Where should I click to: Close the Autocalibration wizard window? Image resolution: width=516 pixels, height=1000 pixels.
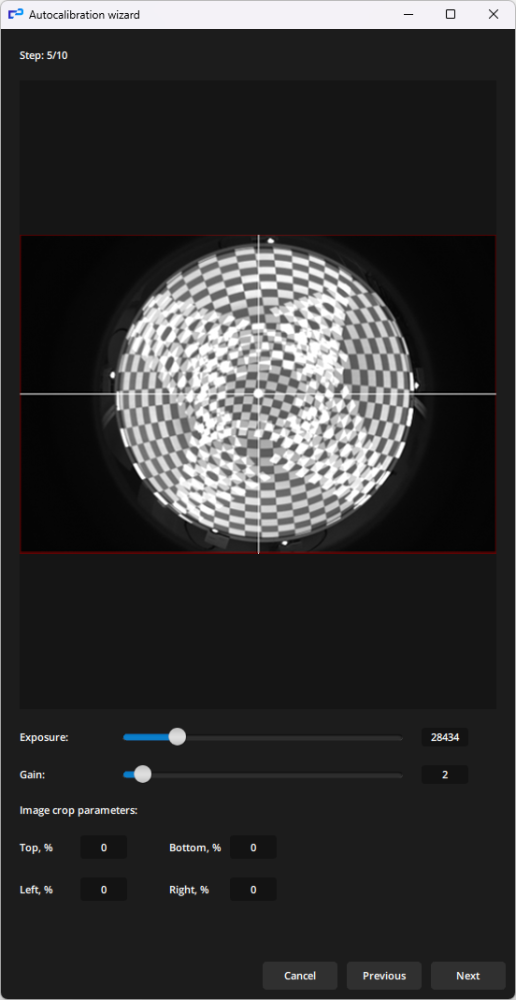point(493,14)
